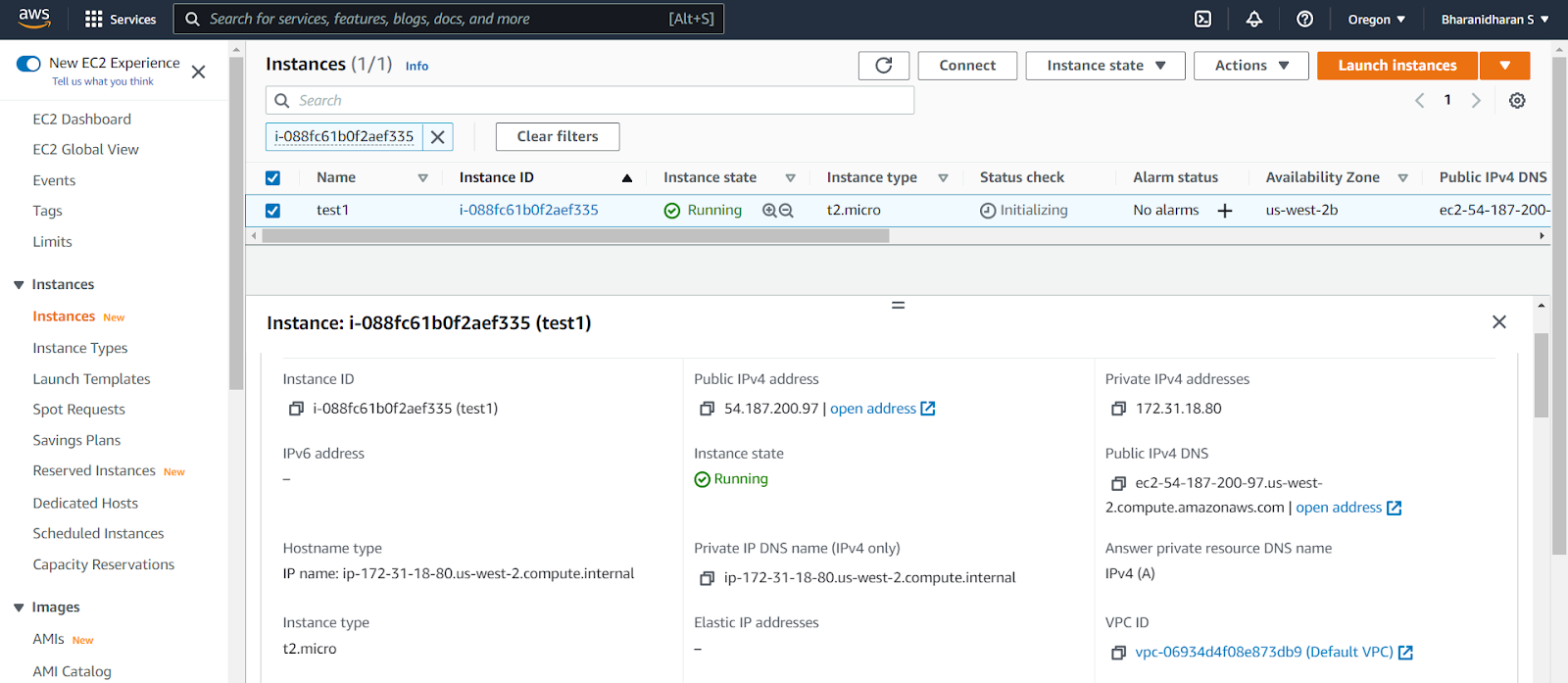Viewport: 1568px width, 683px height.
Task: Copy the private IPv4 address
Action: coord(1118,409)
